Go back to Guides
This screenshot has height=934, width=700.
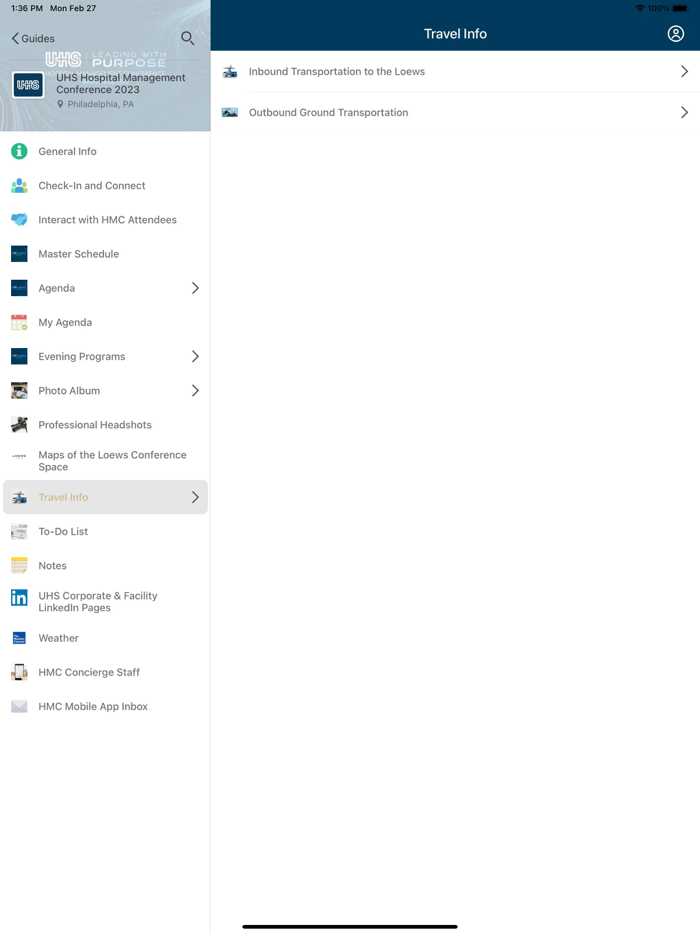pos(33,38)
